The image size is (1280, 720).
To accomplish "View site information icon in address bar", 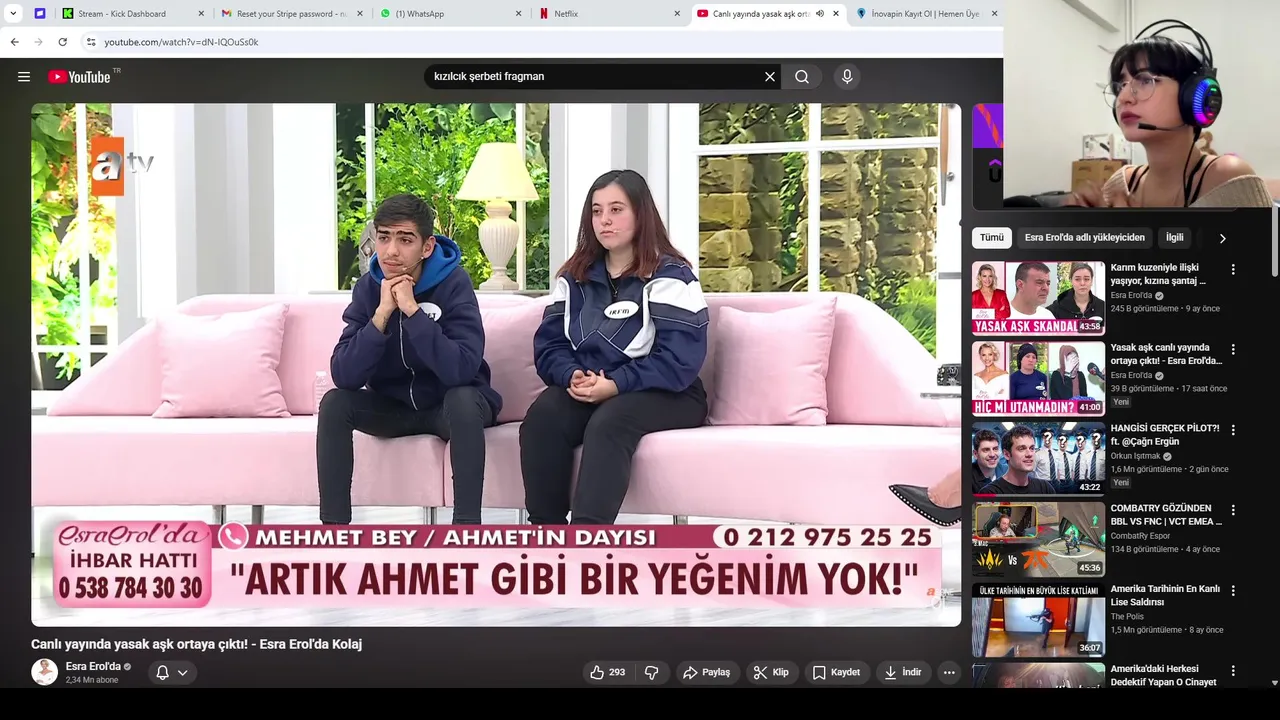I will pos(91,42).
